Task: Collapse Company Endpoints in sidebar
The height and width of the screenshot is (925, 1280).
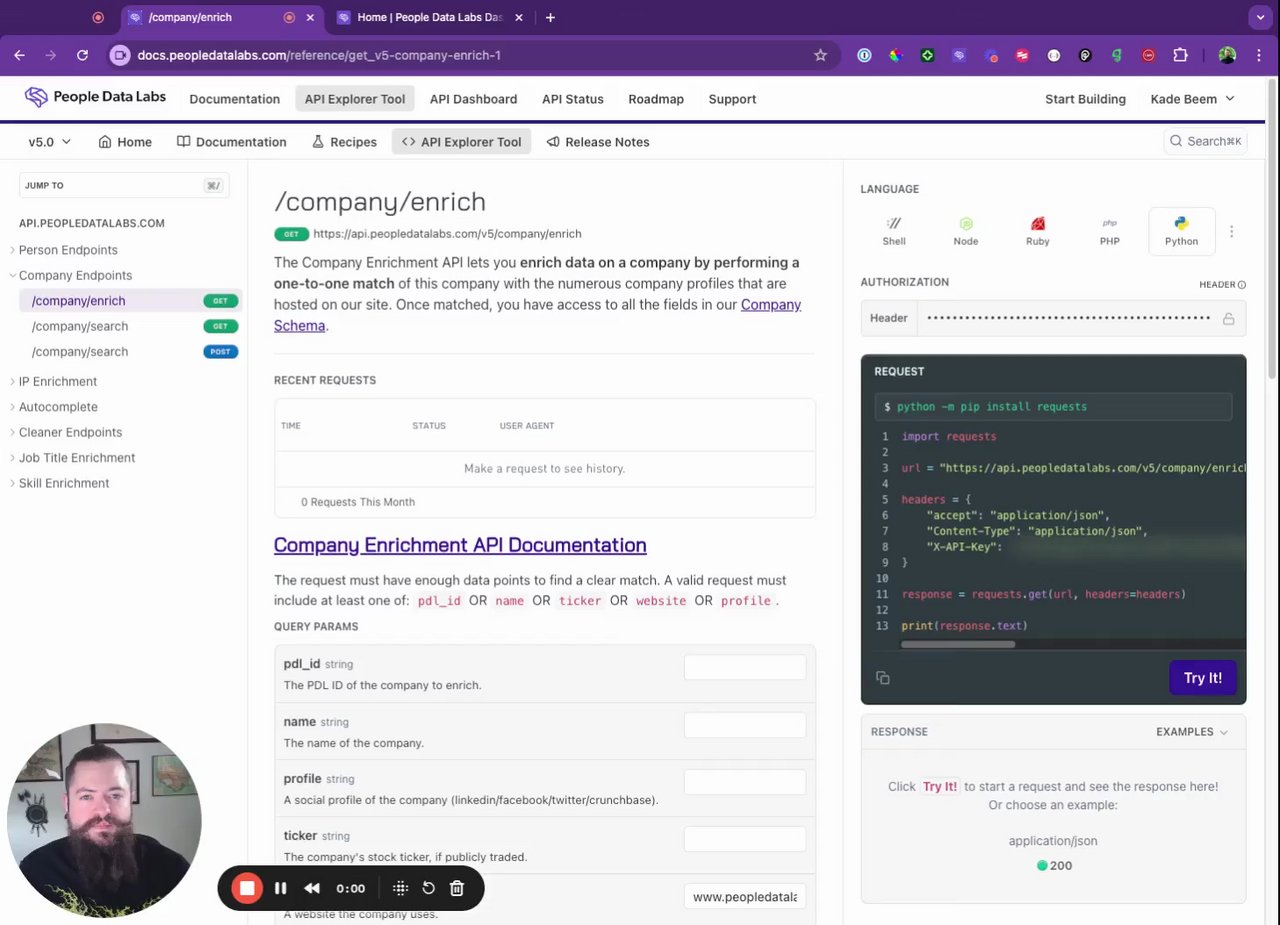Action: click(75, 275)
